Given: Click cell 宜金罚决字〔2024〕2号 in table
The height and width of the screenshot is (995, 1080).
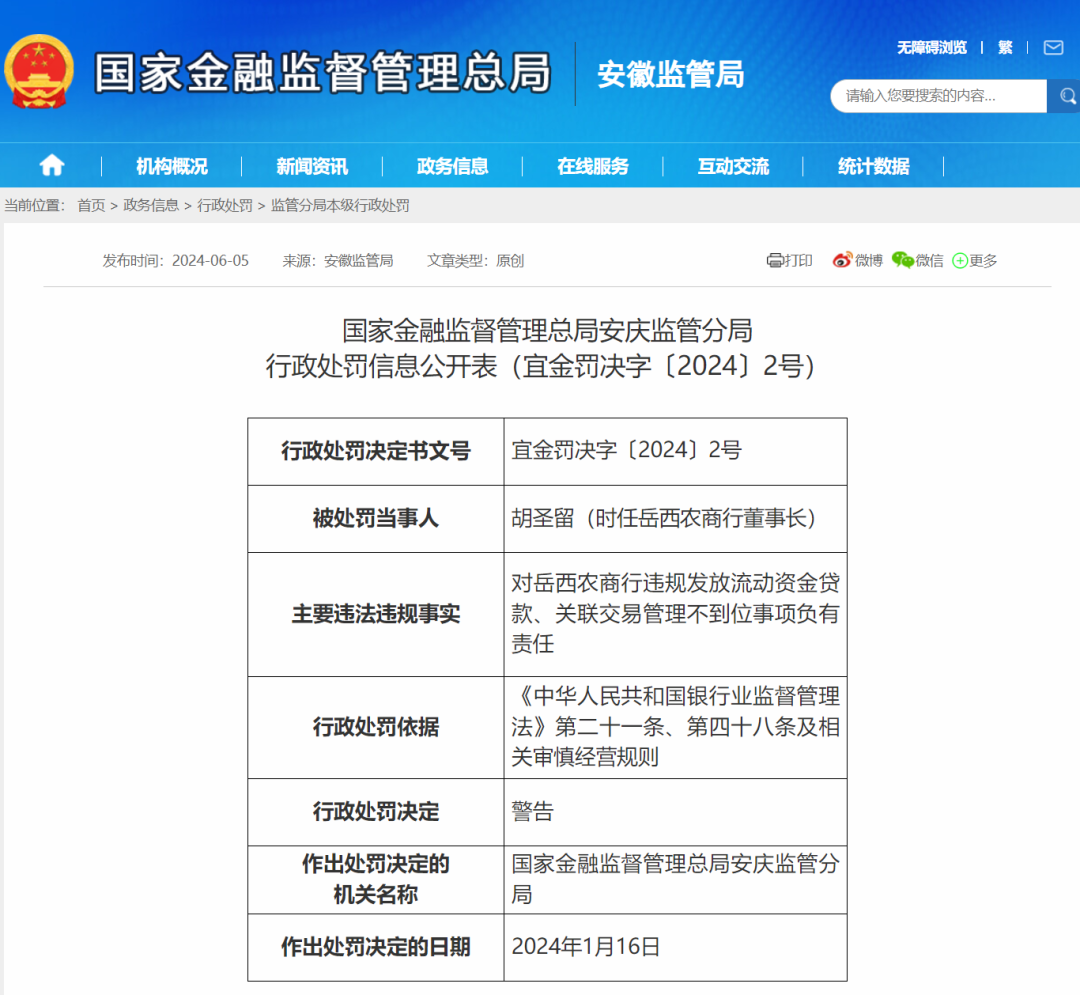Looking at the screenshot, I should (676, 451).
